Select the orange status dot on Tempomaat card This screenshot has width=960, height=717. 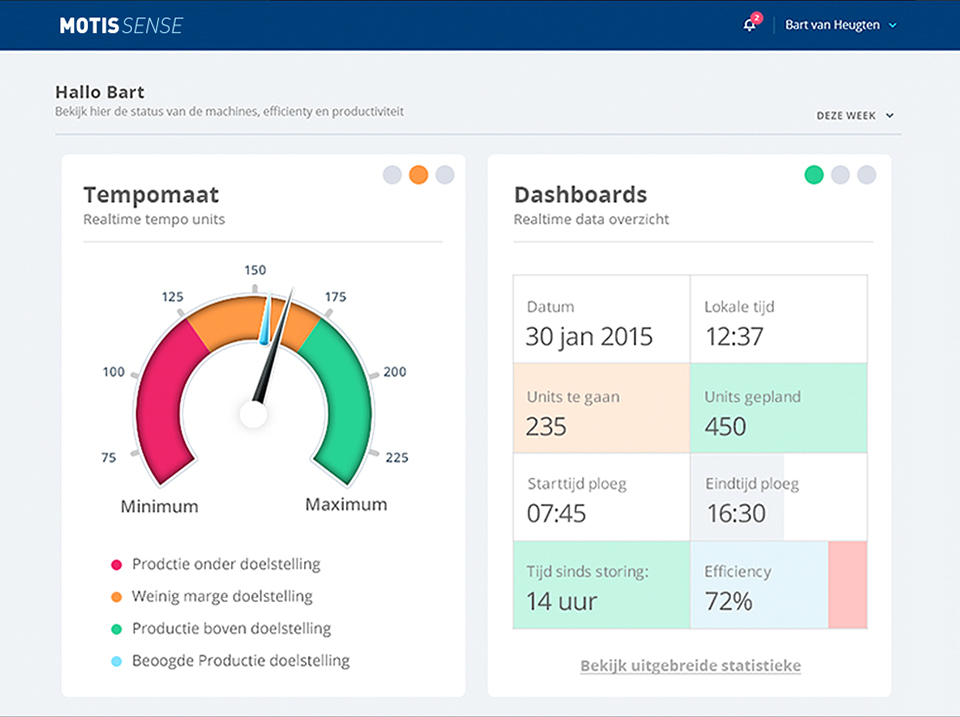419,175
